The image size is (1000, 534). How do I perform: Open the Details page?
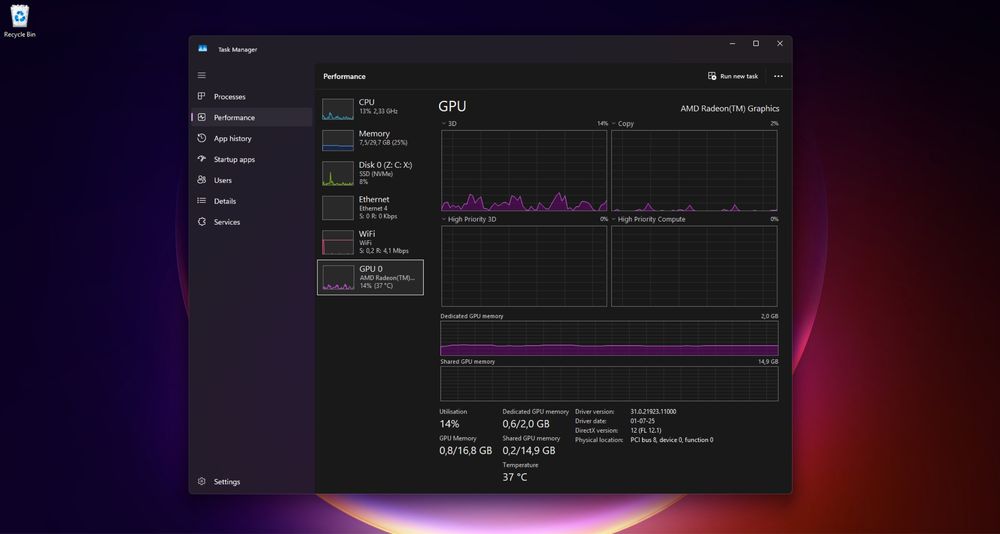[251, 200]
